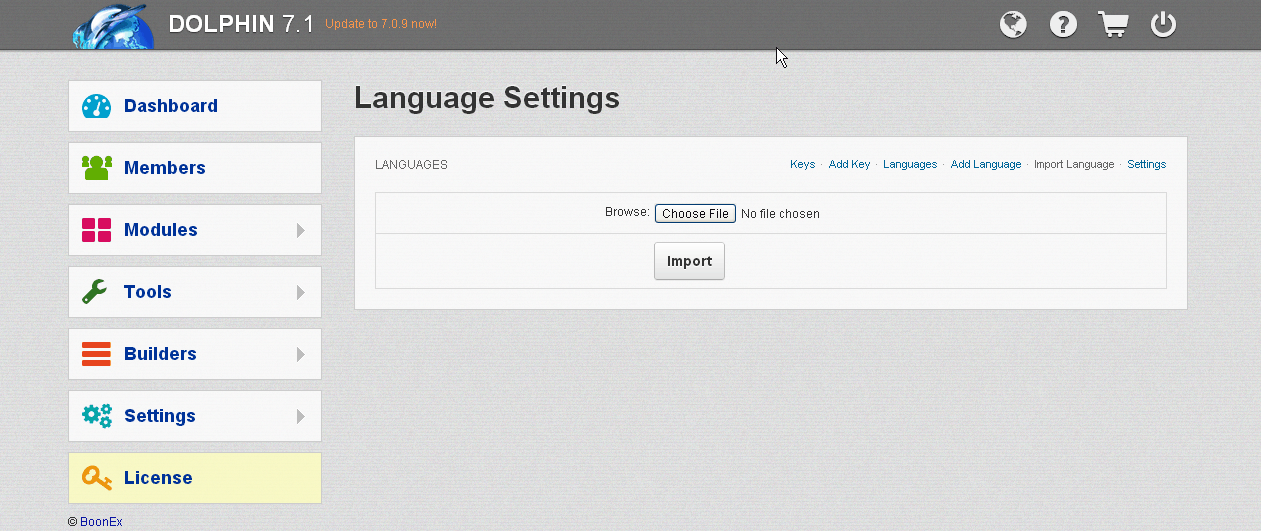Click the 'Update to 7.0.9 now!' link

coord(381,24)
